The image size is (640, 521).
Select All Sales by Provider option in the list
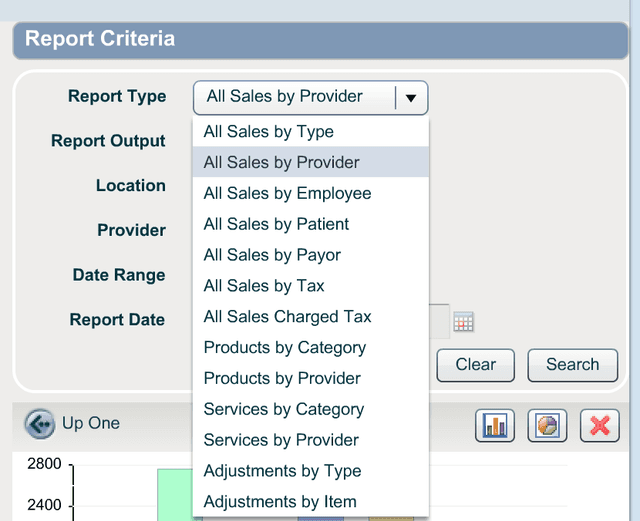pos(311,162)
